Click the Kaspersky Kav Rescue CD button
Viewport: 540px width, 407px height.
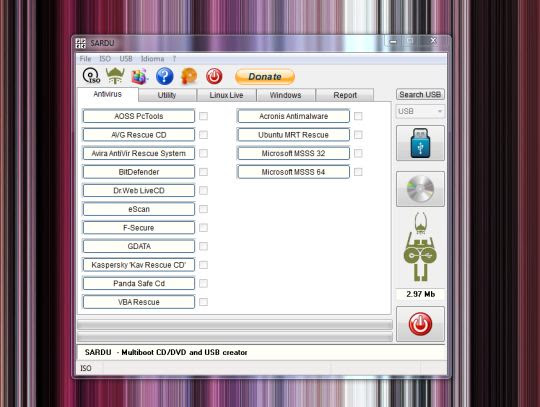point(139,265)
